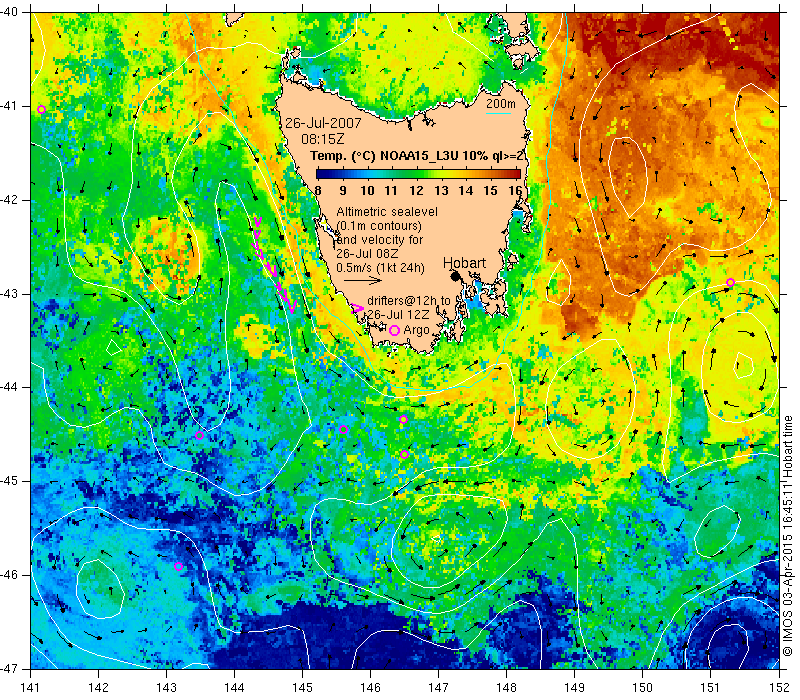The image size is (800, 700).
Task: Click the 'drifters@12h to' text
Action: coord(409,301)
